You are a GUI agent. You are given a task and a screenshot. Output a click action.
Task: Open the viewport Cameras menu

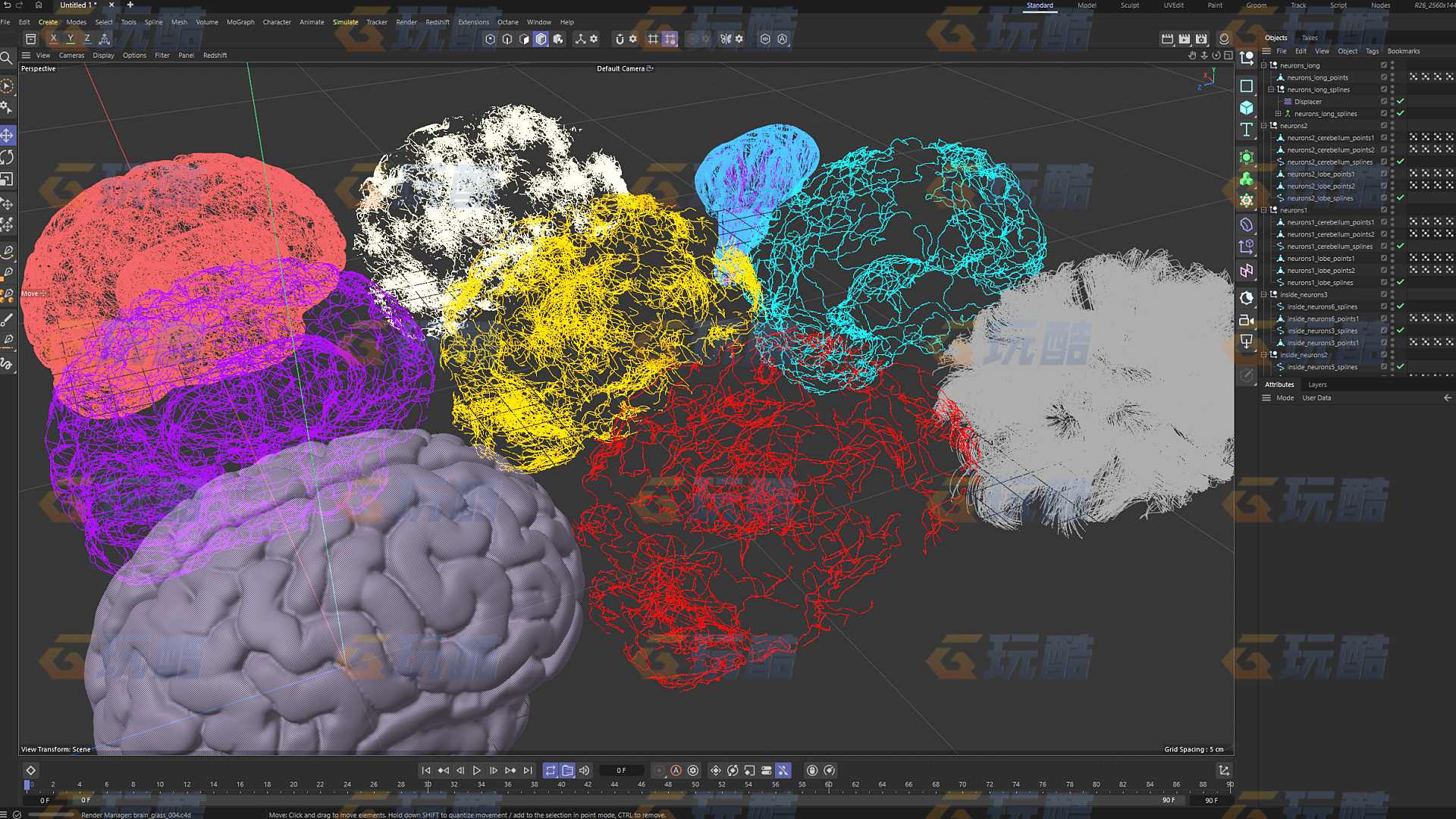[x=71, y=55]
